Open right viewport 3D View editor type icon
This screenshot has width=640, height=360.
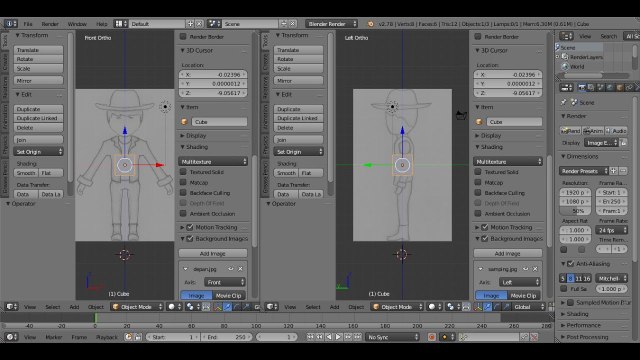pyautogui.click(x=272, y=307)
